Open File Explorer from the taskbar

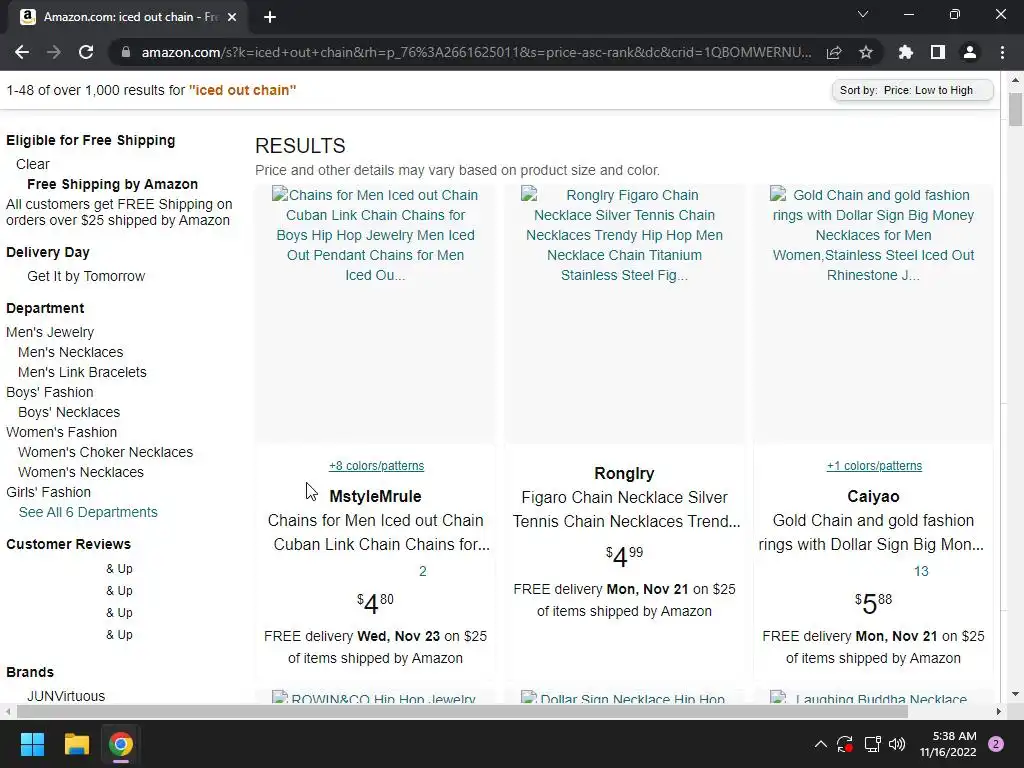click(76, 744)
